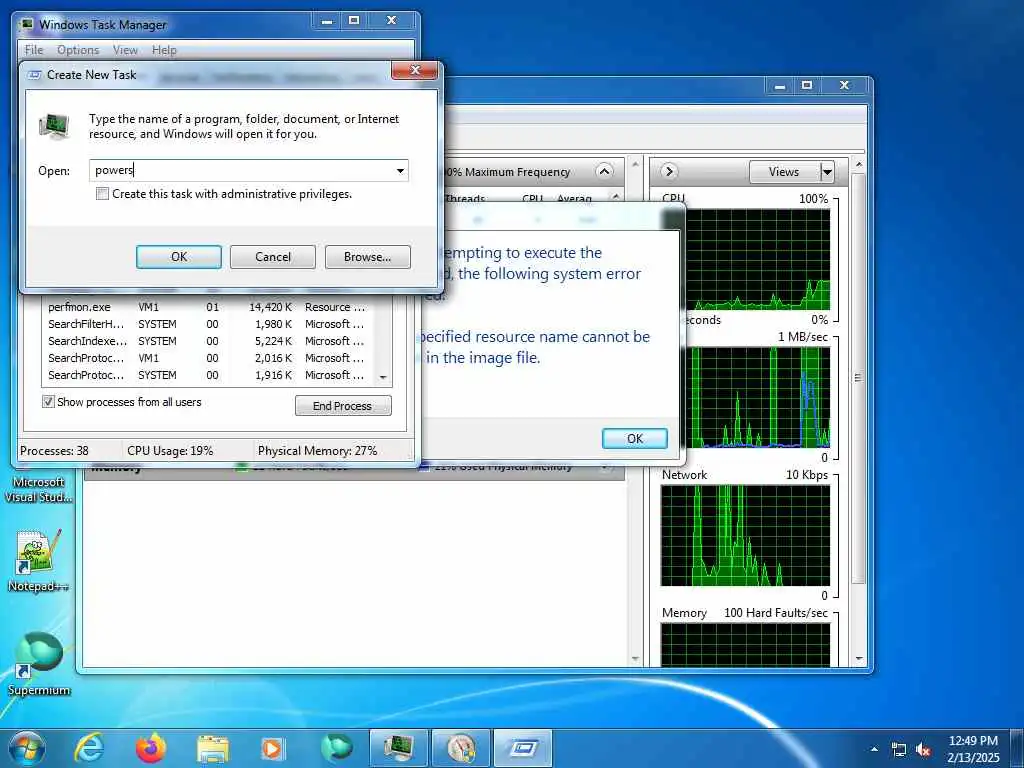The width and height of the screenshot is (1024, 768).
Task: Expand the Open field dropdown arrow
Action: point(400,171)
